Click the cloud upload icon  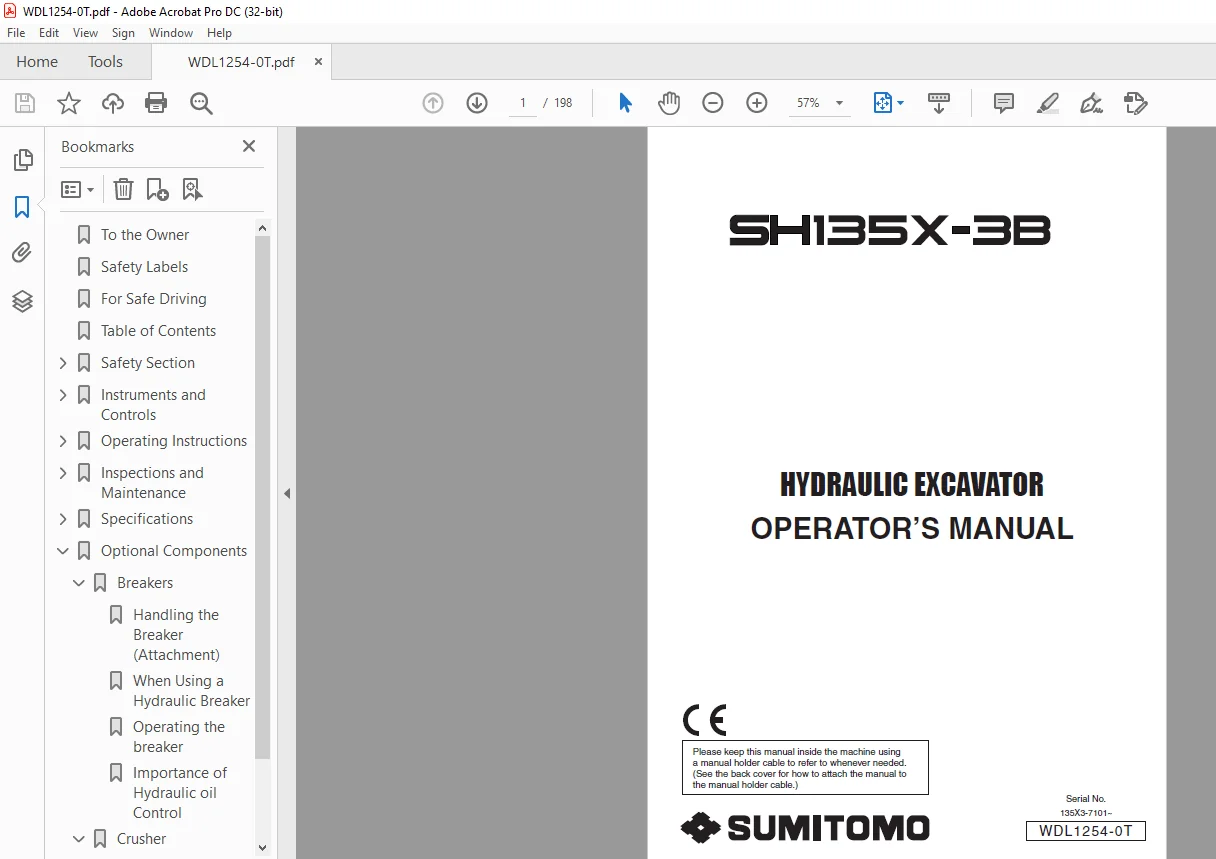pos(113,103)
